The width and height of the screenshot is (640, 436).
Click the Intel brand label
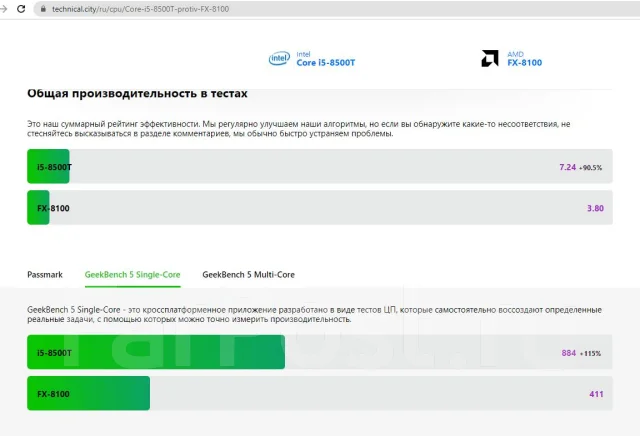[x=303, y=54]
